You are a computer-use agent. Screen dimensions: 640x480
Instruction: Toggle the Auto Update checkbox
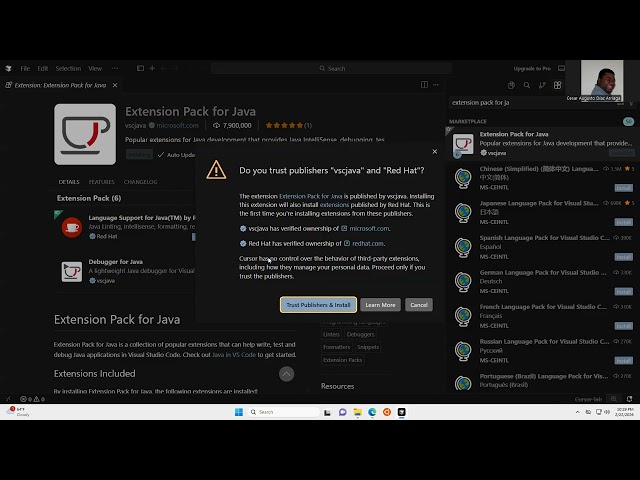pyautogui.click(x=161, y=155)
